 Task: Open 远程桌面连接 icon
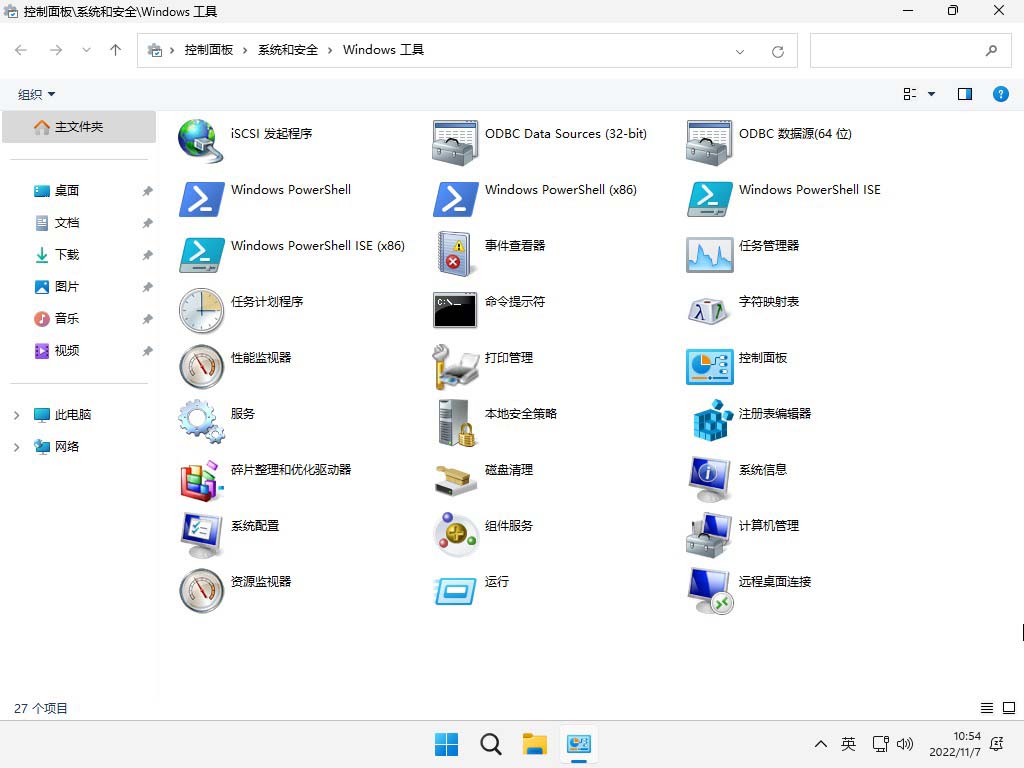(x=709, y=589)
